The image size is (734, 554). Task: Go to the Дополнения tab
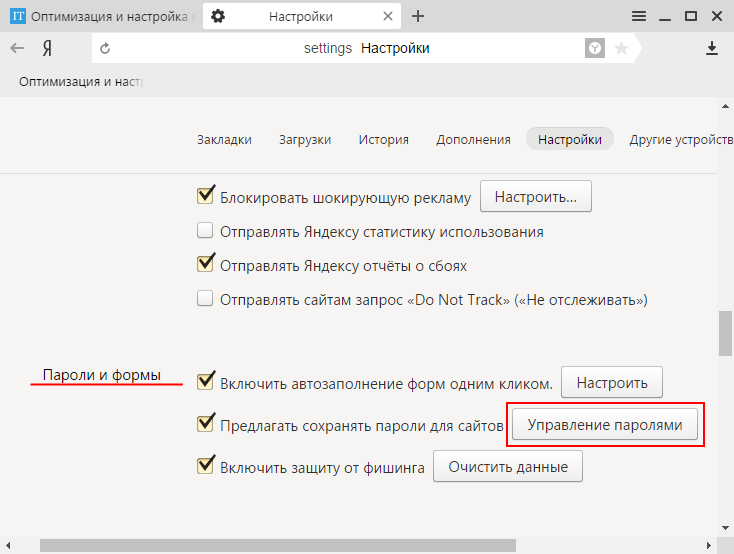tap(473, 140)
